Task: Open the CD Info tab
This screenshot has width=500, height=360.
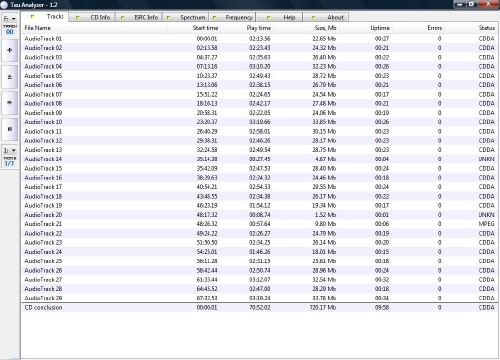Action: point(92,17)
